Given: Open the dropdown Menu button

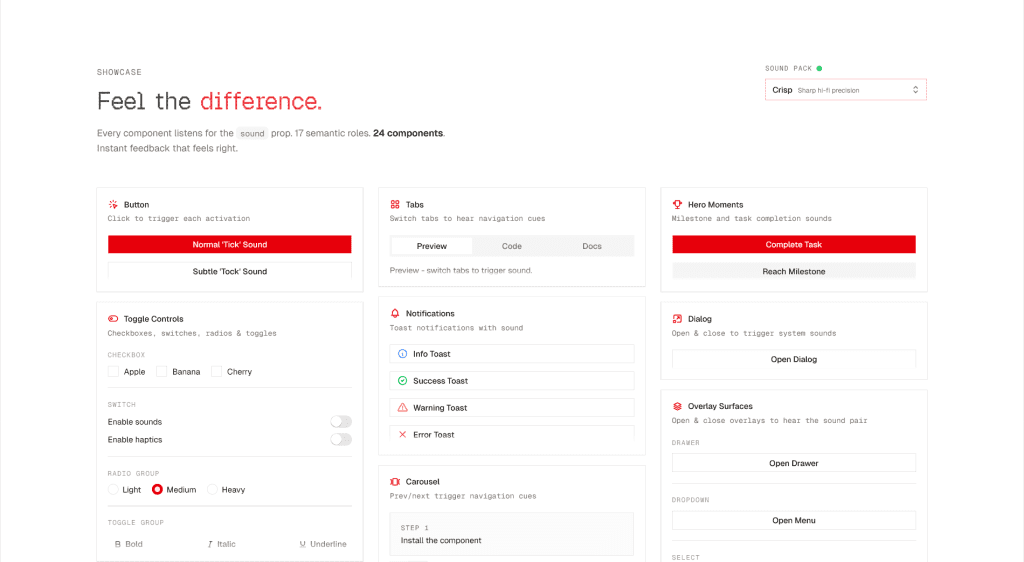Looking at the screenshot, I should point(793,520).
